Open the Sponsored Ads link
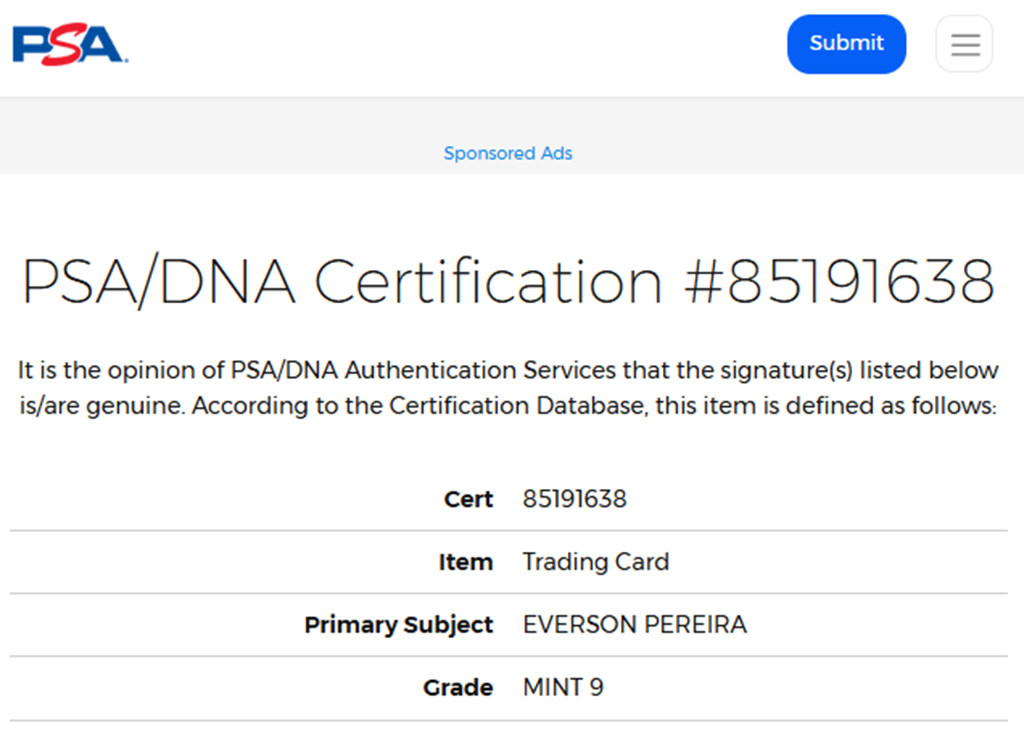The image size is (1024, 752). point(508,153)
